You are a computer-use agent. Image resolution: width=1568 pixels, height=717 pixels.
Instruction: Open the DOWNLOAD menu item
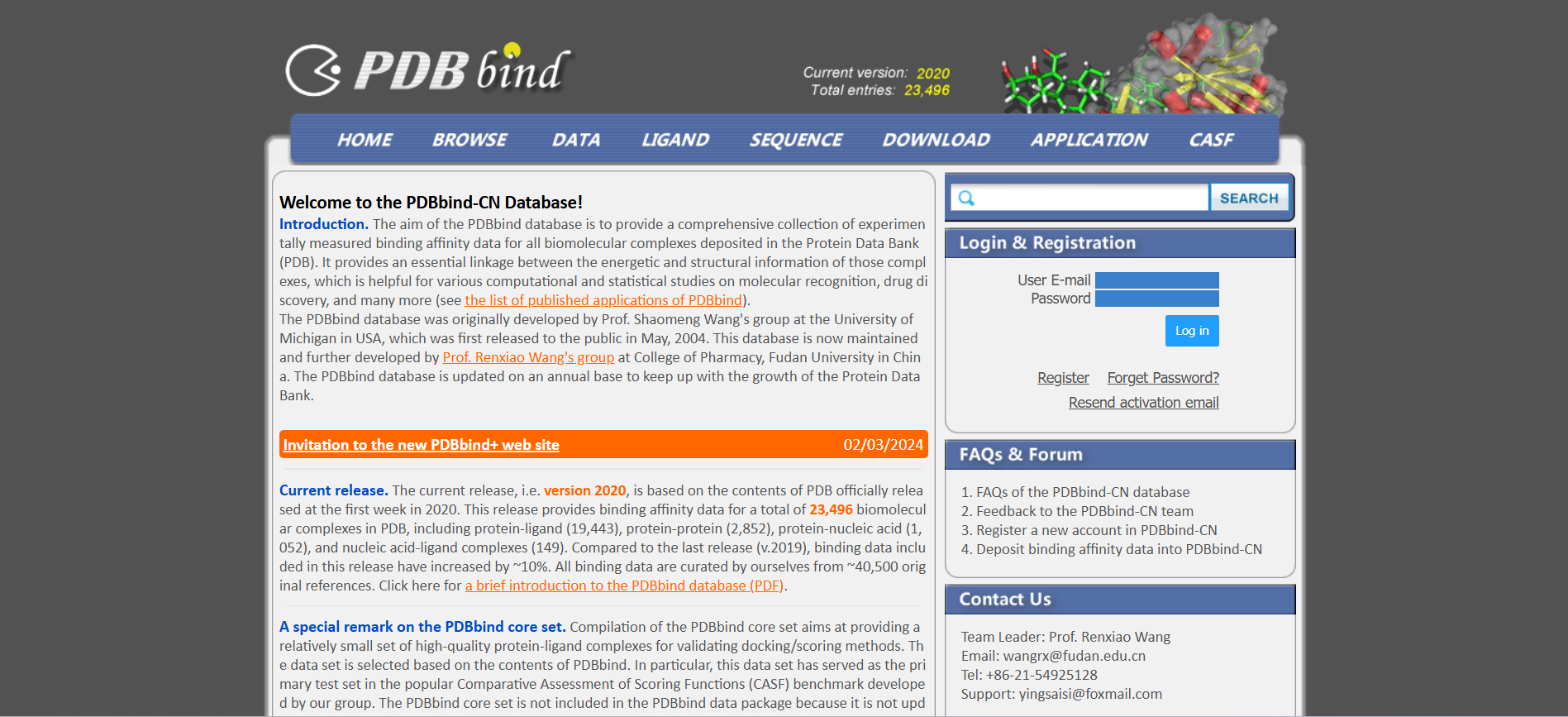click(936, 140)
